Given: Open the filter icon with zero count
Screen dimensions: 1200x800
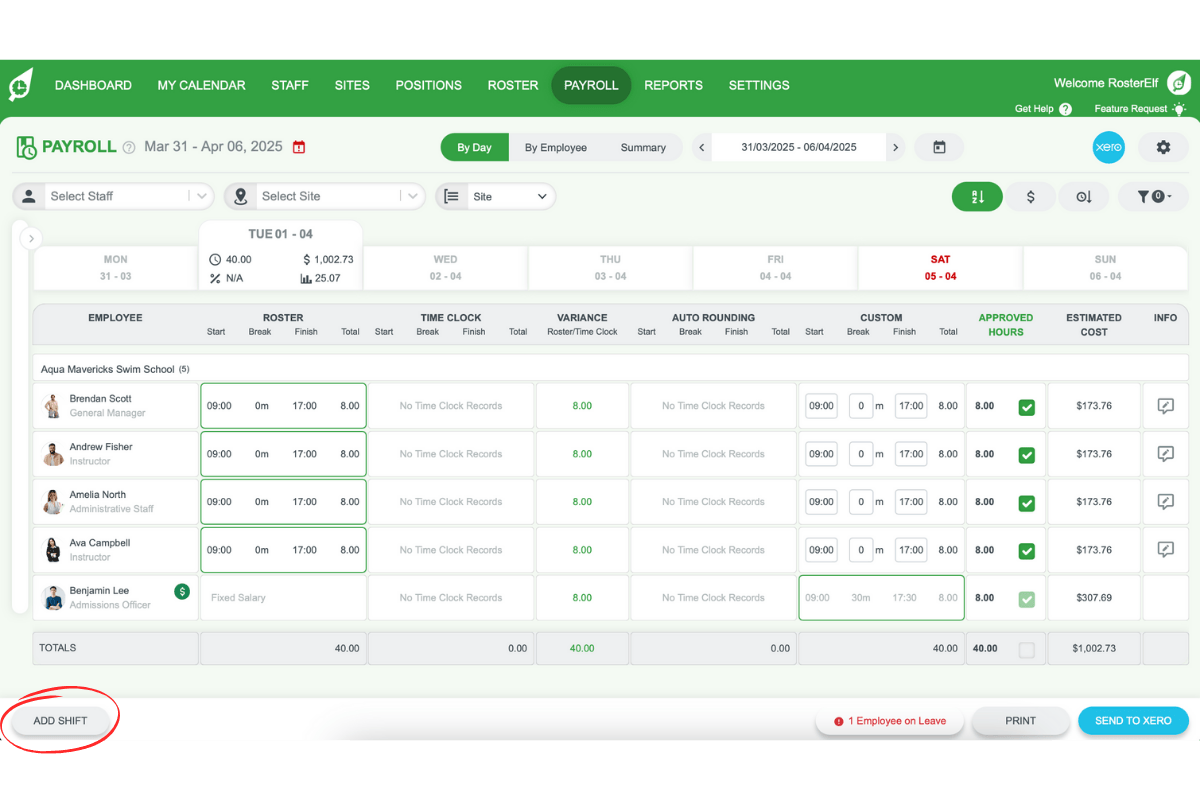Looking at the screenshot, I should [x=1153, y=196].
